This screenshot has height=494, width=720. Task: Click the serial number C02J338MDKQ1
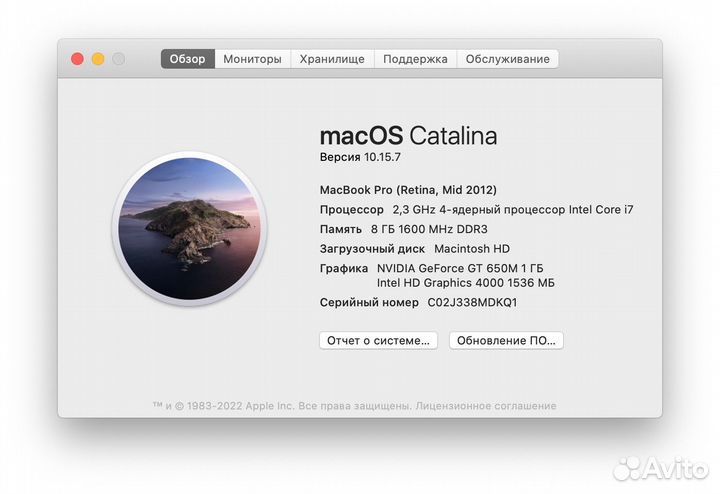click(x=472, y=303)
